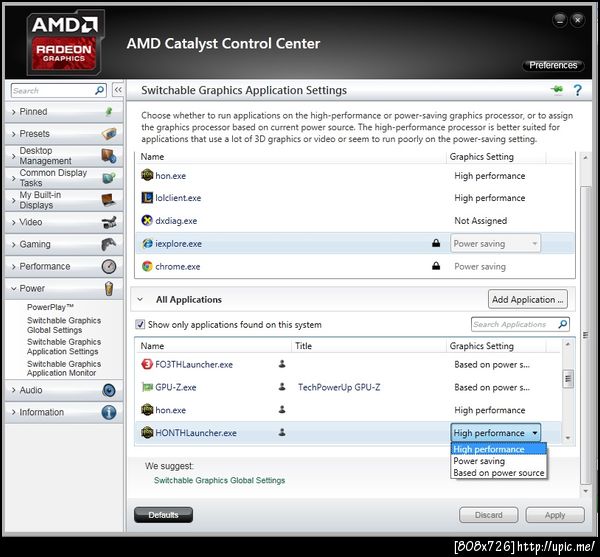
Task: Click the search magnifier in left sidebar
Action: tap(99, 91)
